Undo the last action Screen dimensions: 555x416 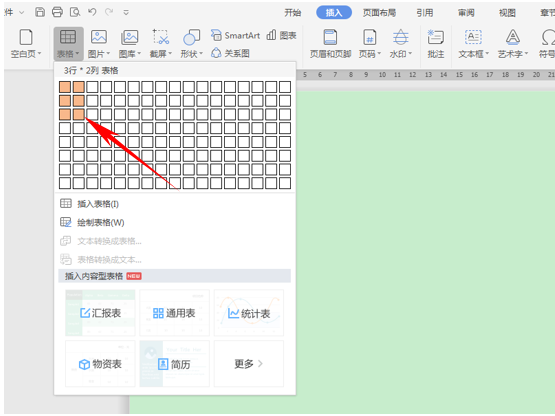(x=92, y=12)
